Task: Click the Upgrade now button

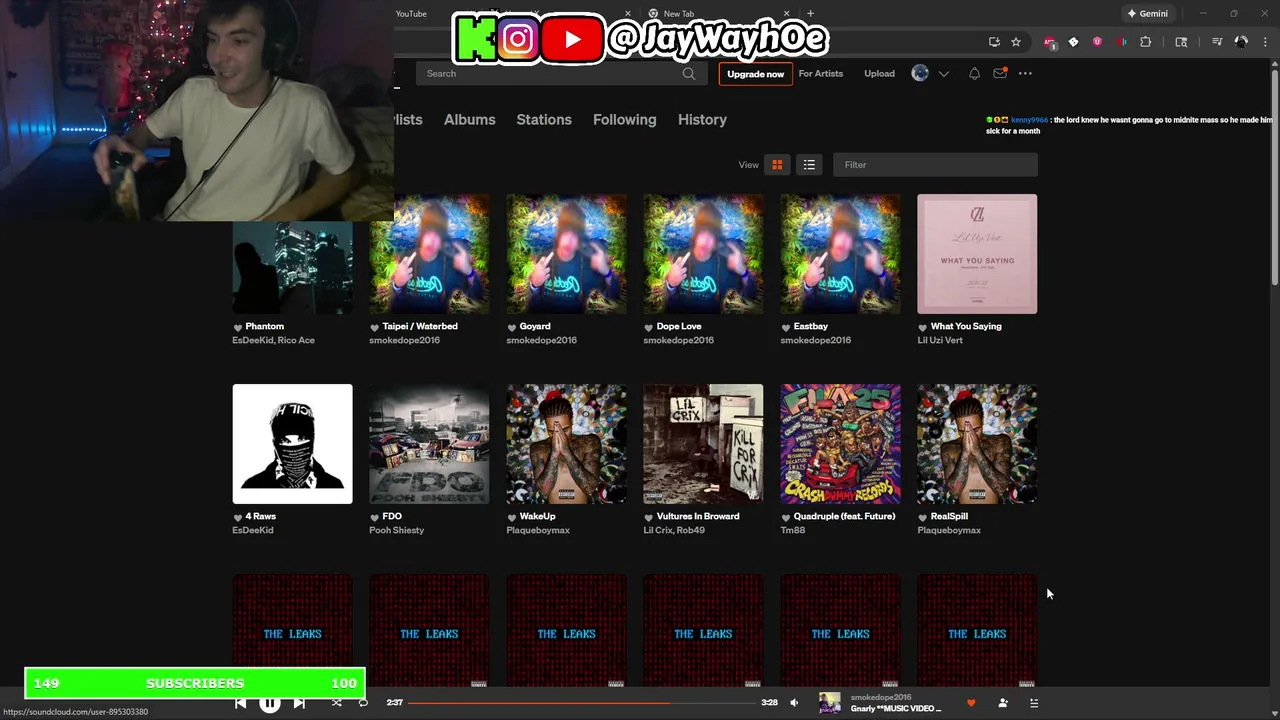Action: point(756,74)
